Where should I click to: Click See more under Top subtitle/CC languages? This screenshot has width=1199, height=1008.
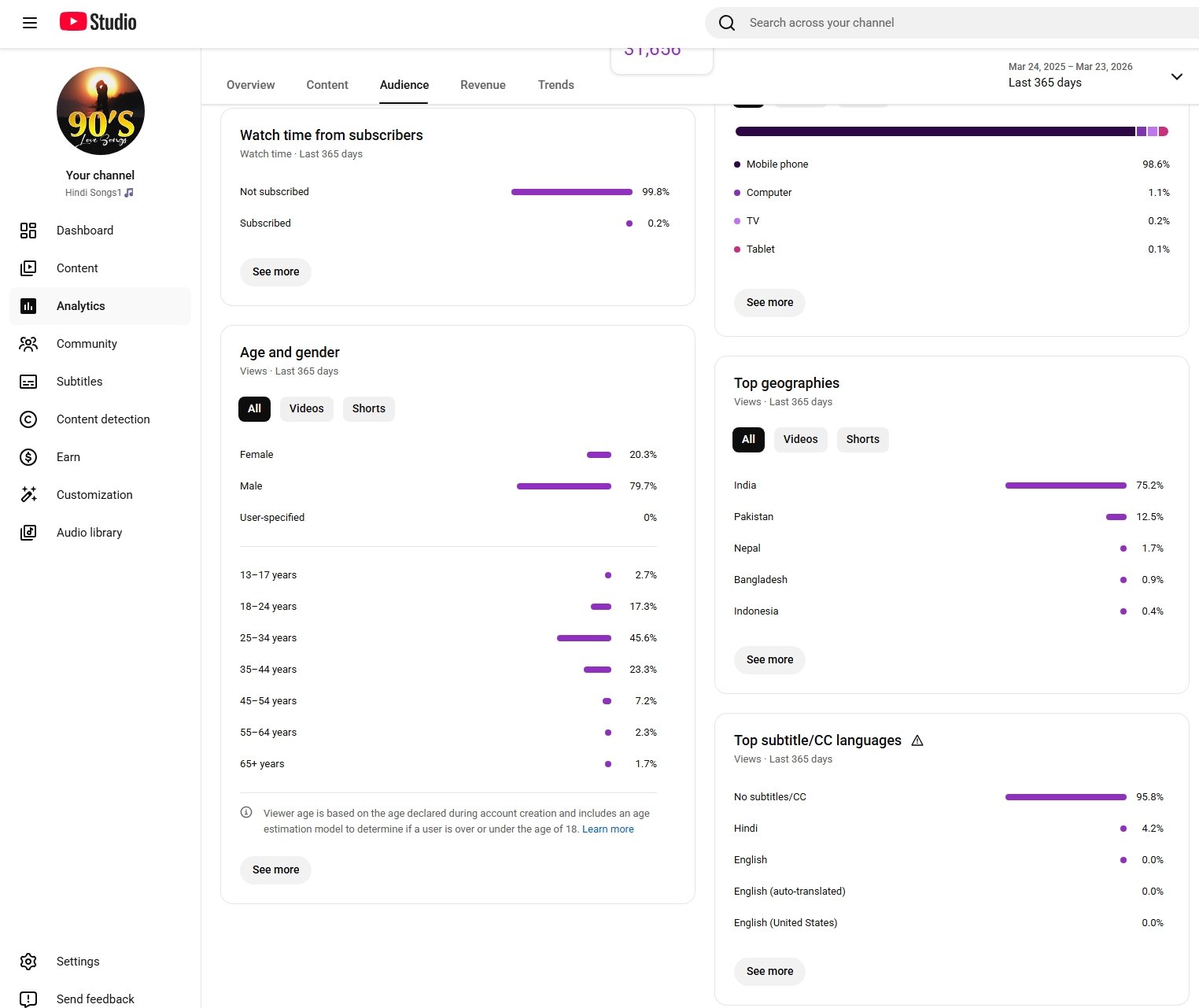point(769,971)
